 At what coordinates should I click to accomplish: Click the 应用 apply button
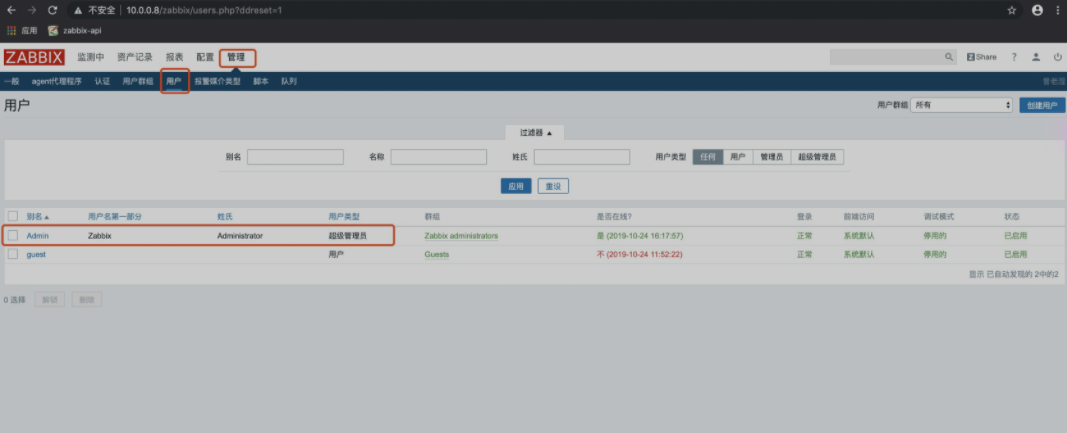coord(516,186)
